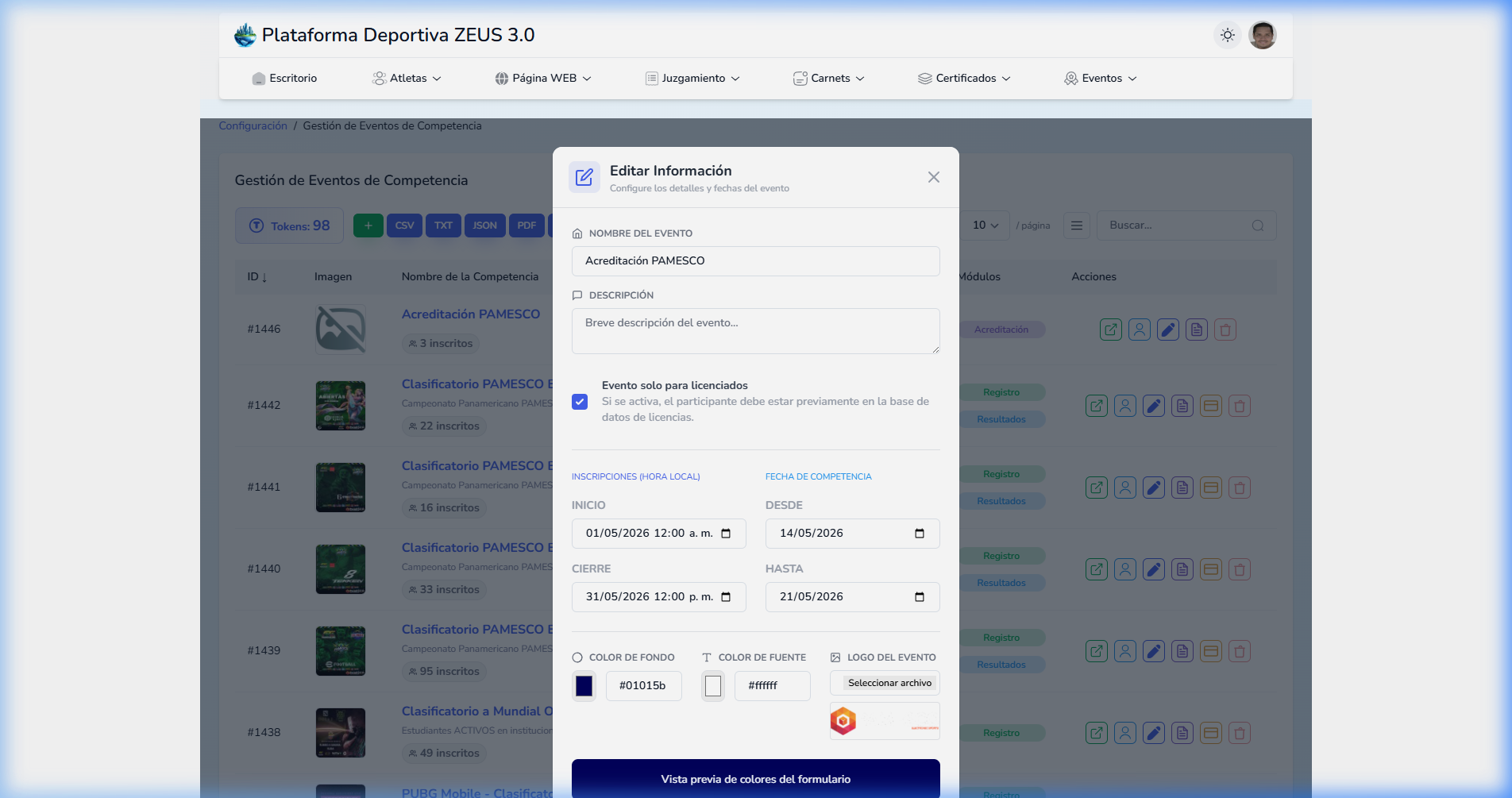Screen dimensions: 1512x798
Task: Click Vista previa de colores del formulario
Action: (756, 779)
